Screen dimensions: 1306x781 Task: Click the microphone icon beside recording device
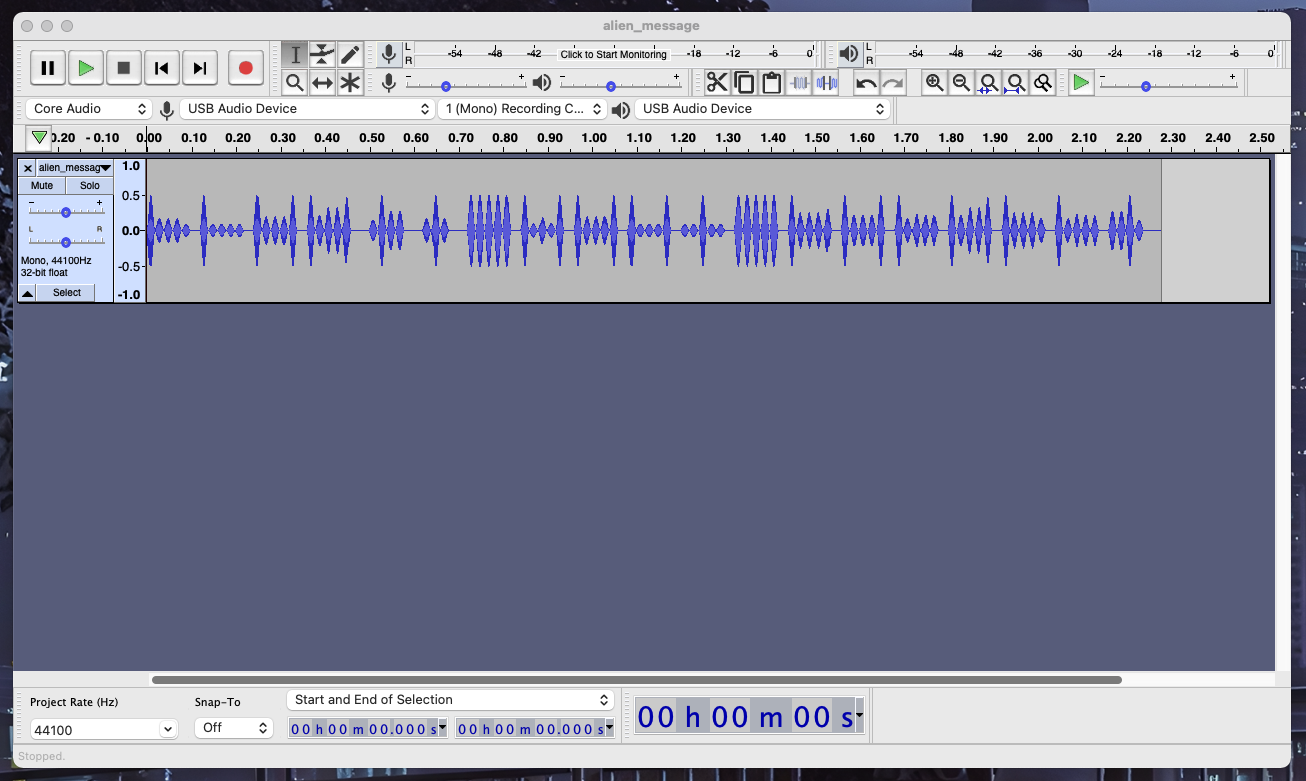(166, 110)
